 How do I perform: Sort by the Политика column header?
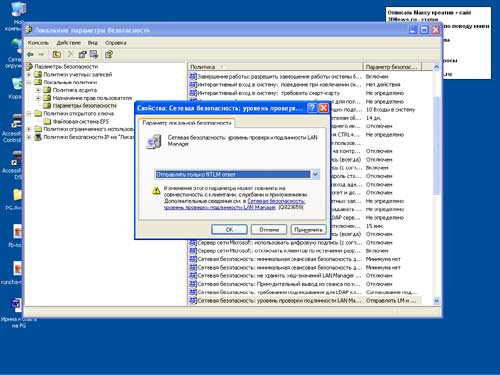tap(275, 67)
